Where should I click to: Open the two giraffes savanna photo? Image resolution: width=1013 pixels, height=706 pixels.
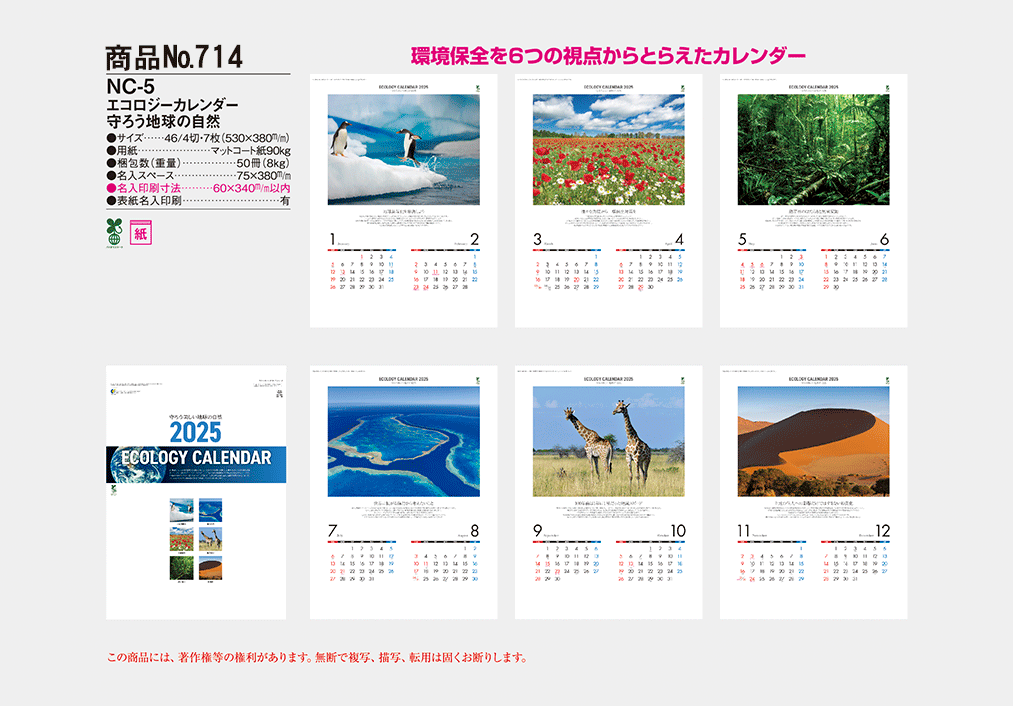609,441
